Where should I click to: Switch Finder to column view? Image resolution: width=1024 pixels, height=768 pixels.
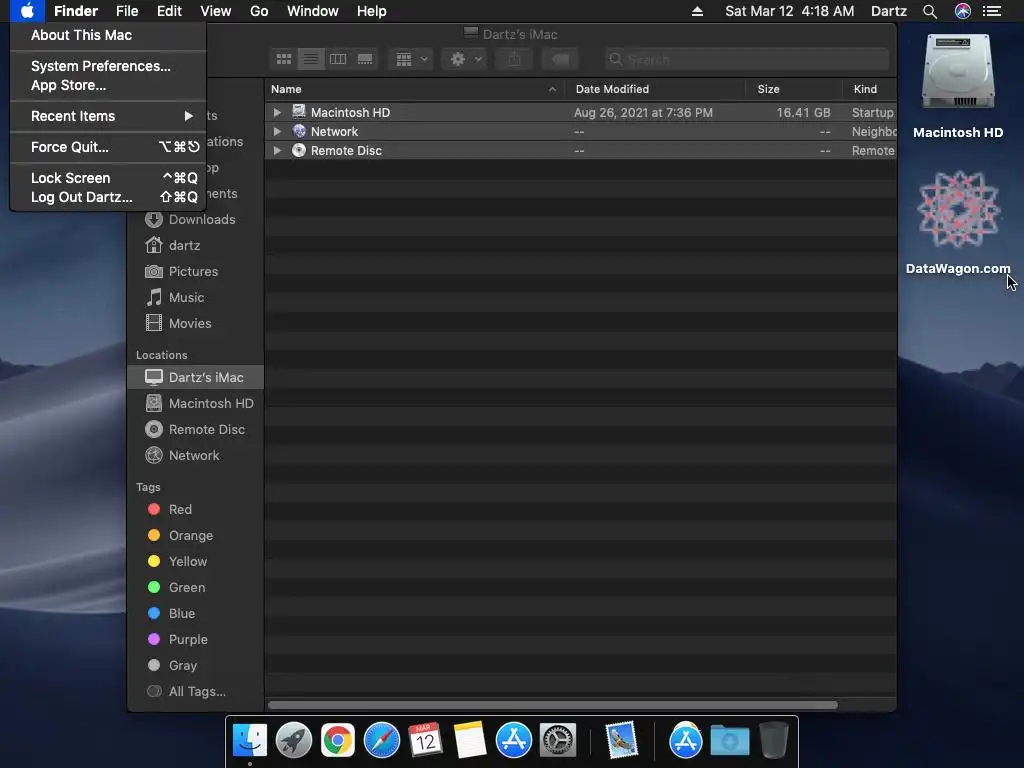tap(338, 59)
